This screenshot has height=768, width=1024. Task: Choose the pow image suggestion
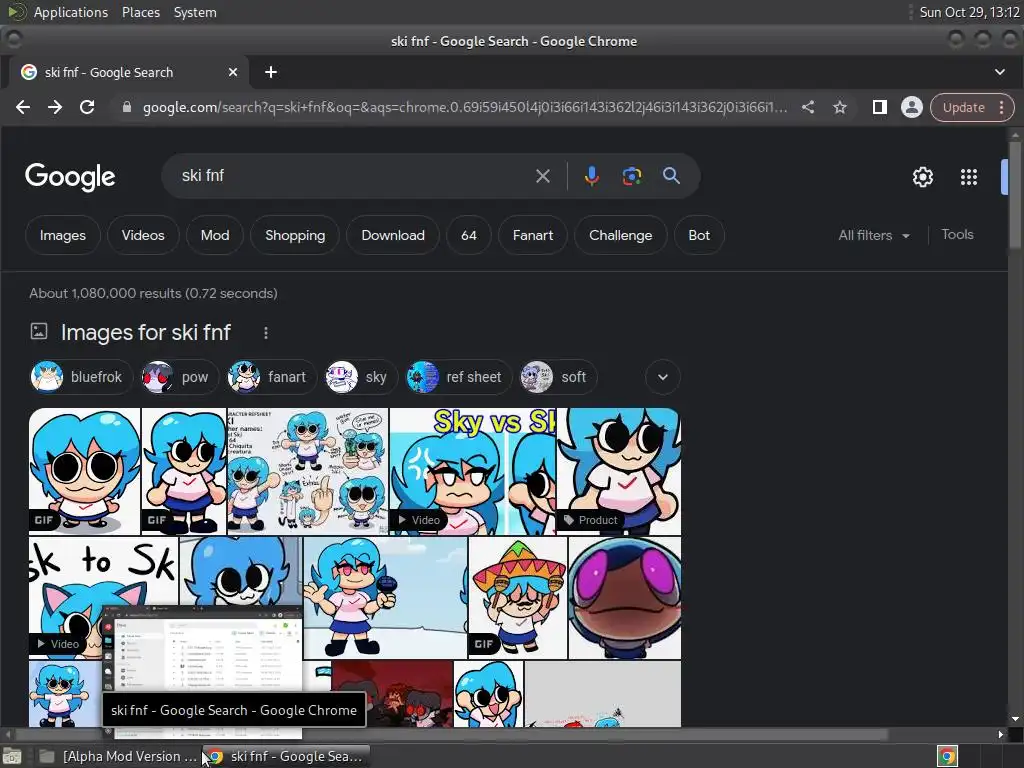point(179,377)
